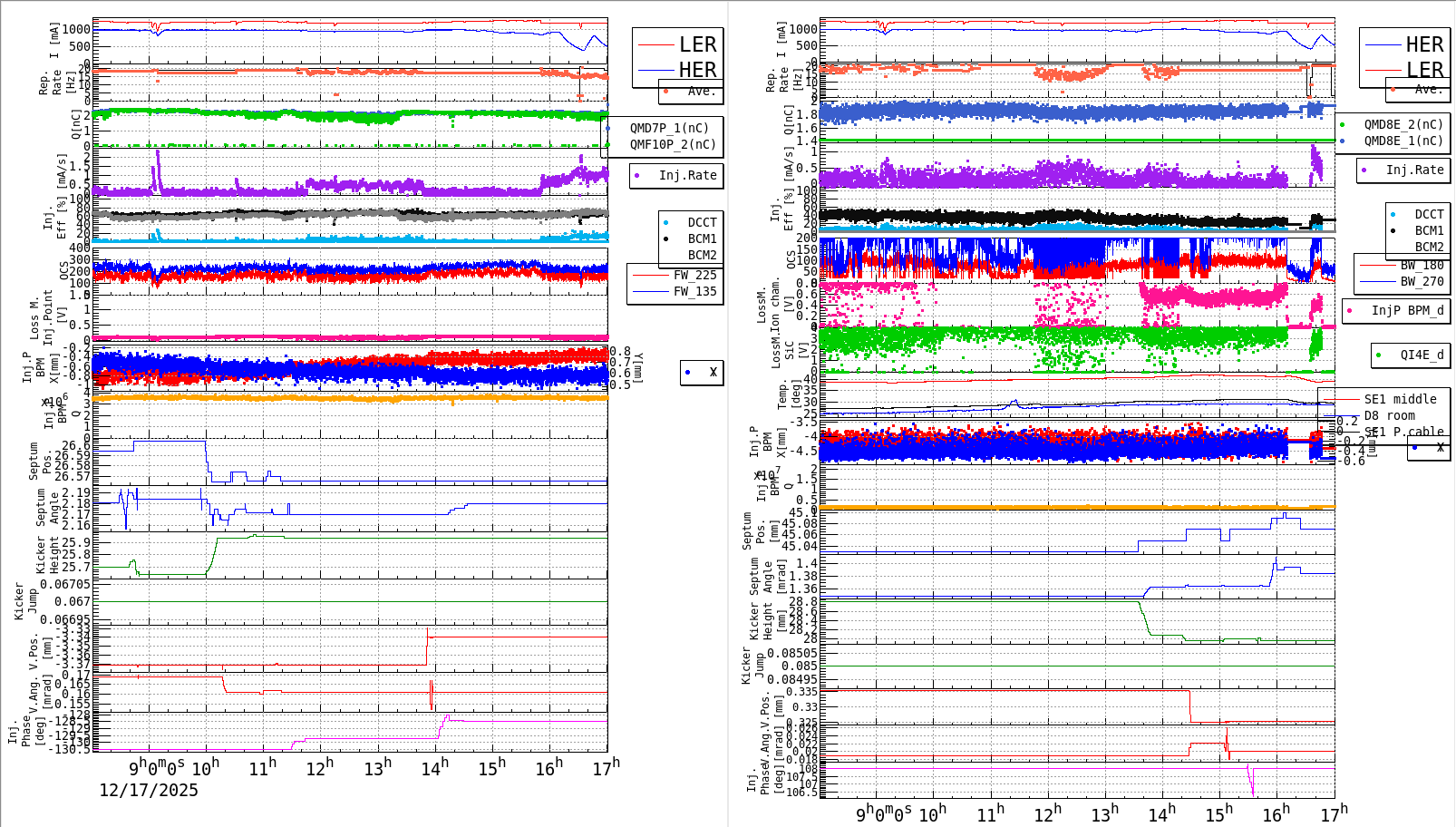1456x827 pixels.
Task: Select the purple Inj.Rate legend marker
Action: point(637,176)
